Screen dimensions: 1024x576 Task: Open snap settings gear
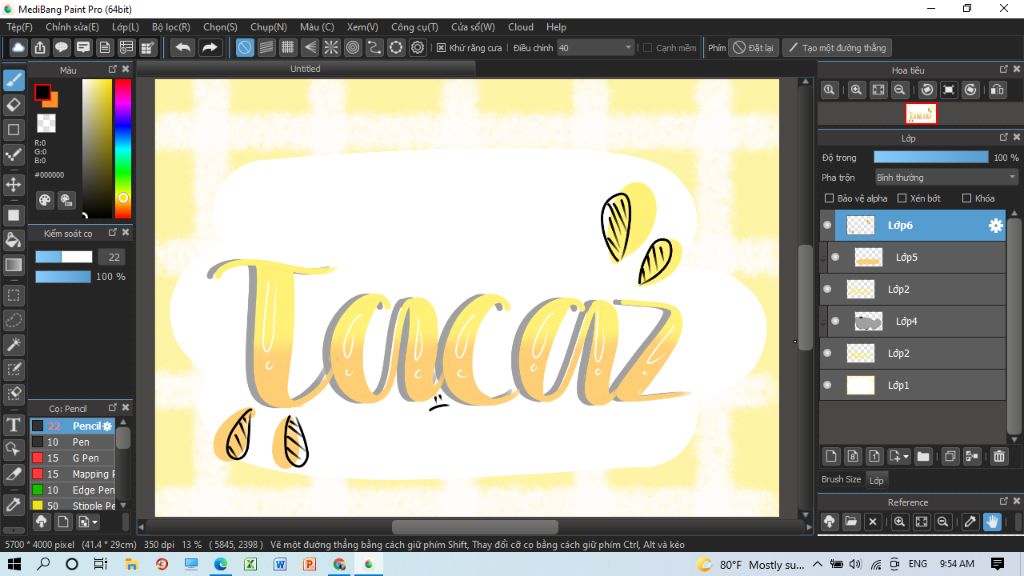tap(417, 48)
